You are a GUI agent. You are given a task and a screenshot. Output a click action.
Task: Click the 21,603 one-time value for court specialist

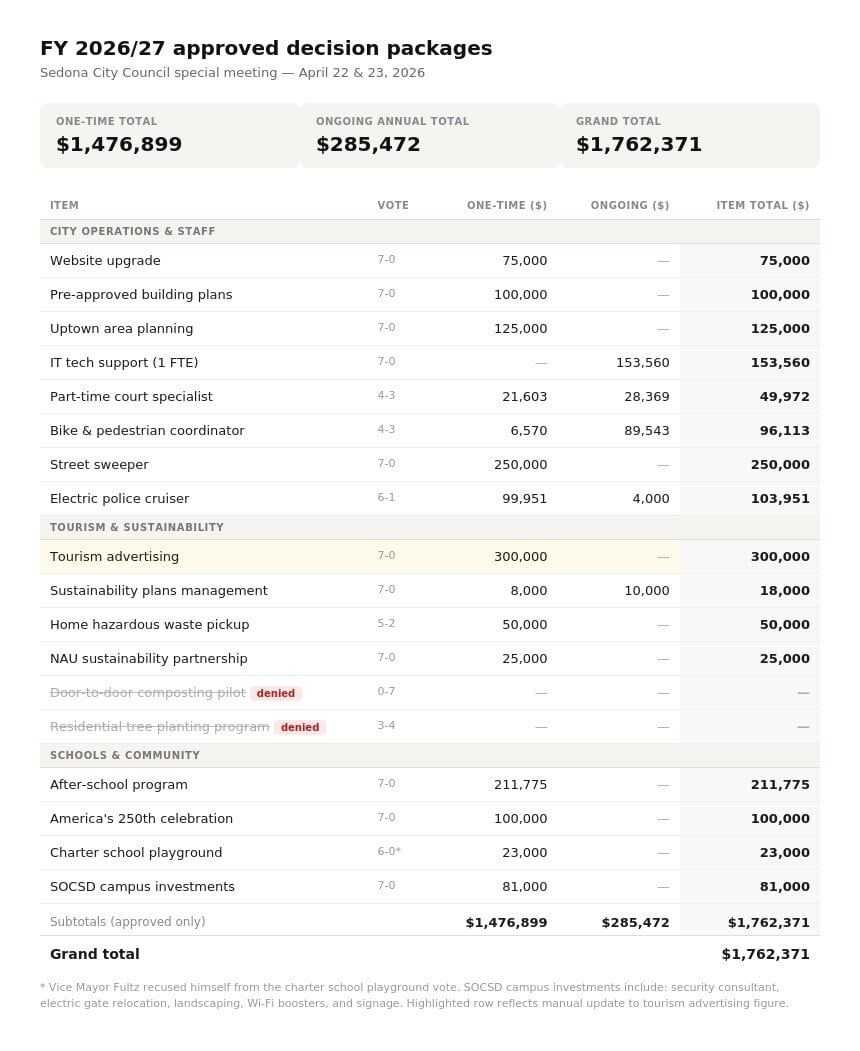point(525,397)
